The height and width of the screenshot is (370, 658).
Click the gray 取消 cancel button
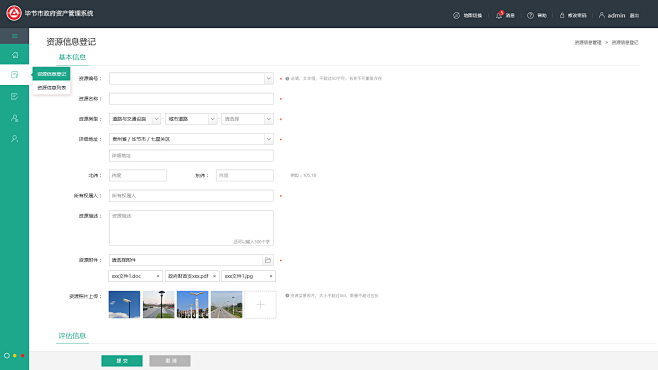click(x=170, y=361)
